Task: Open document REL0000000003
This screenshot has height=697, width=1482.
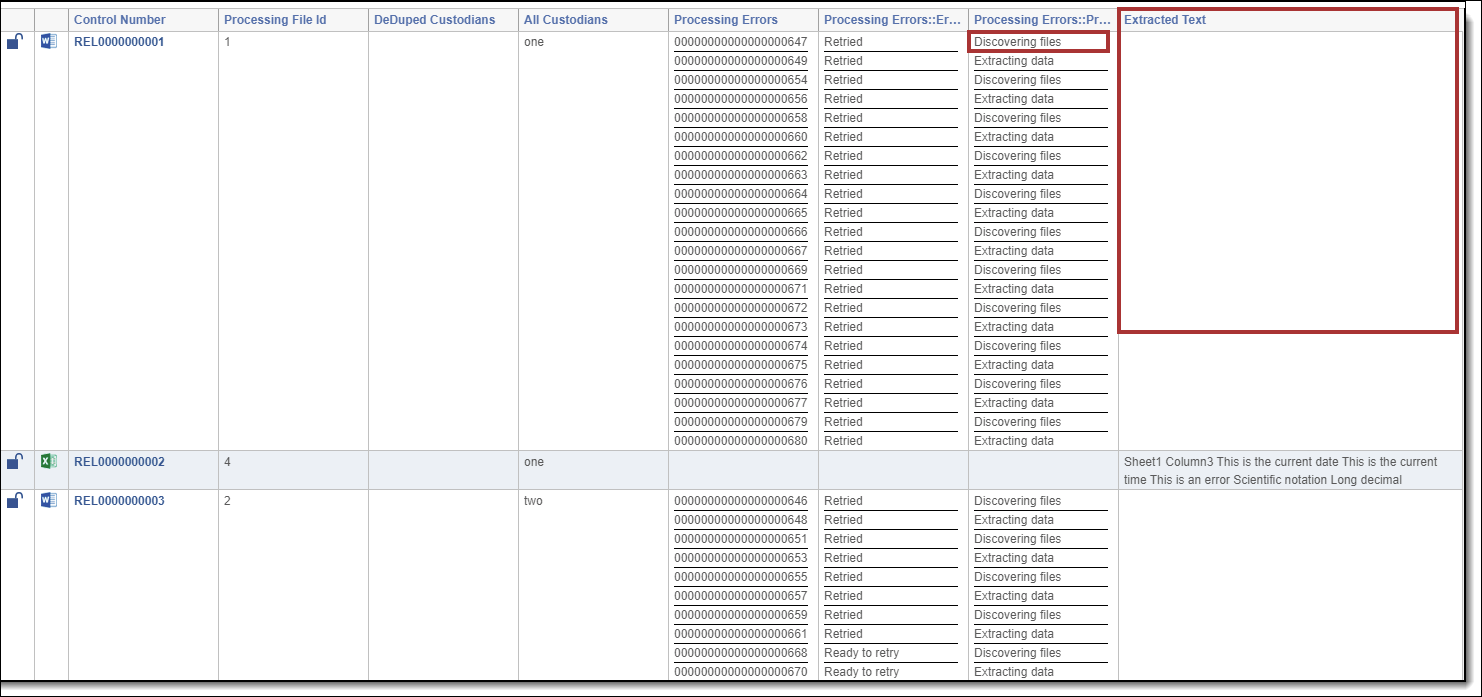Action: (x=119, y=501)
